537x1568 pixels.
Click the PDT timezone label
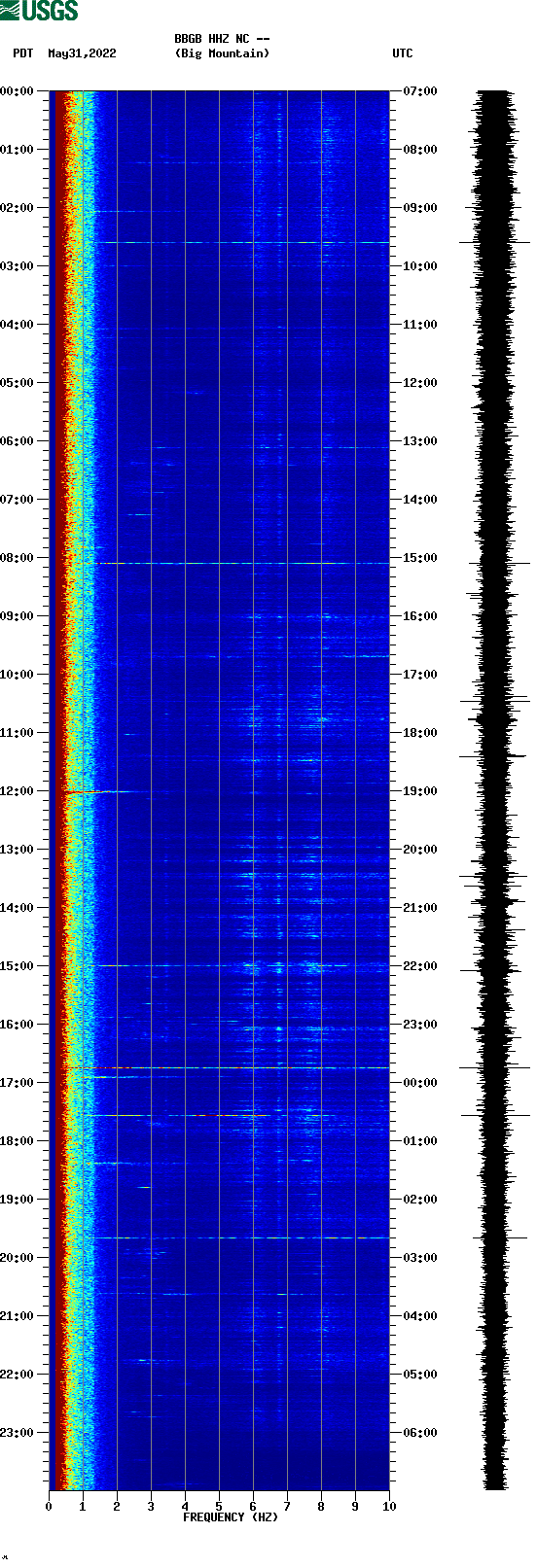23,53
